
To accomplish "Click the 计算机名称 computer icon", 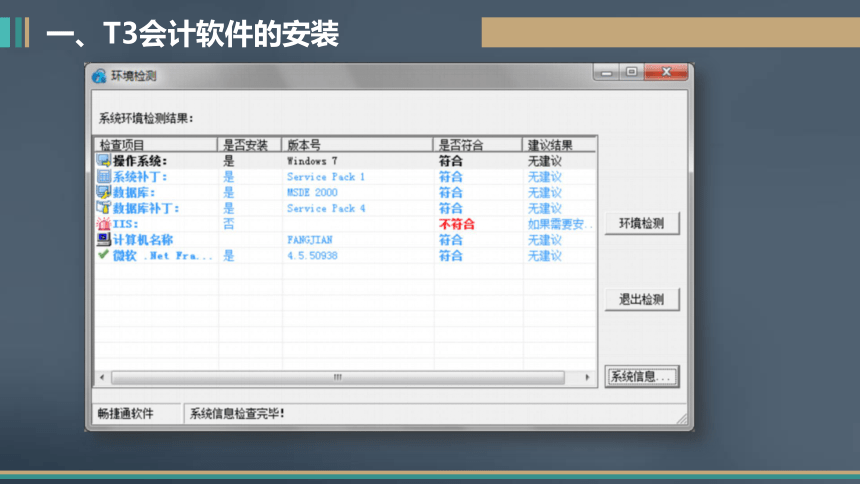I will [103, 239].
